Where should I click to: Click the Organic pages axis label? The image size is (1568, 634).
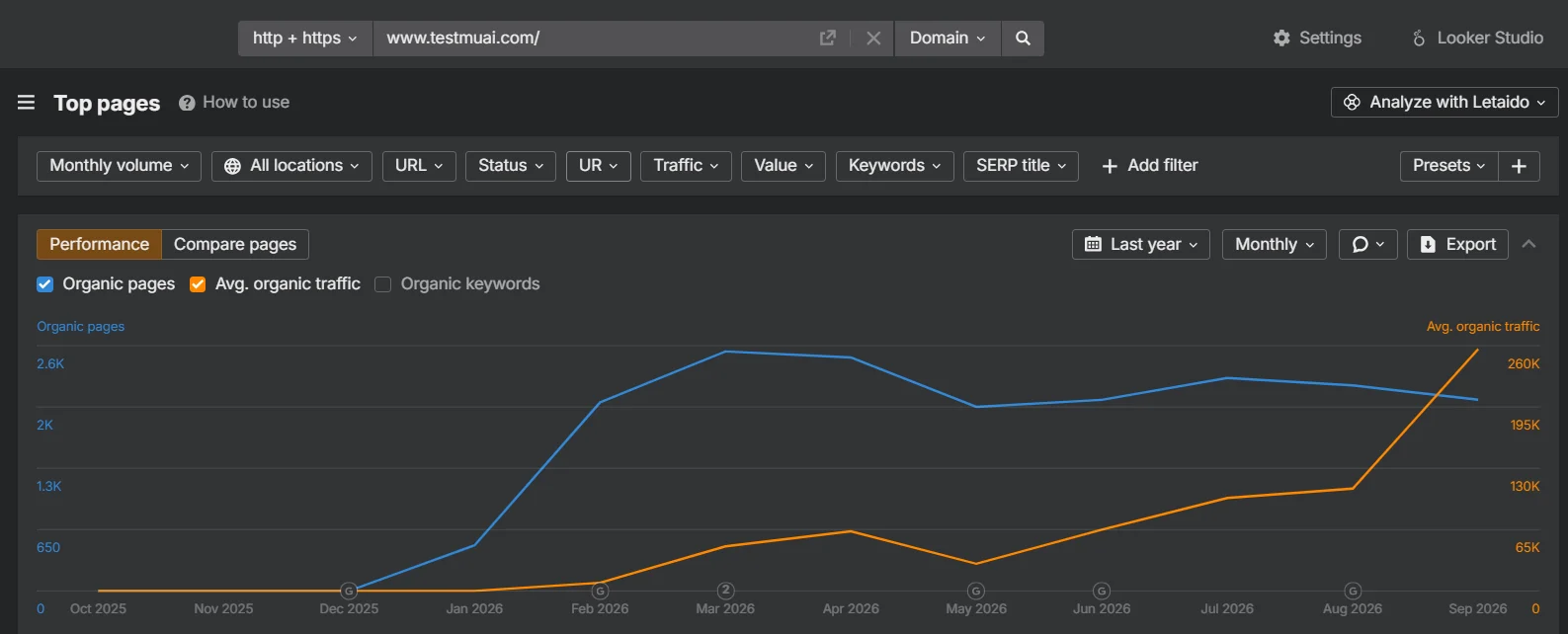coord(81,326)
